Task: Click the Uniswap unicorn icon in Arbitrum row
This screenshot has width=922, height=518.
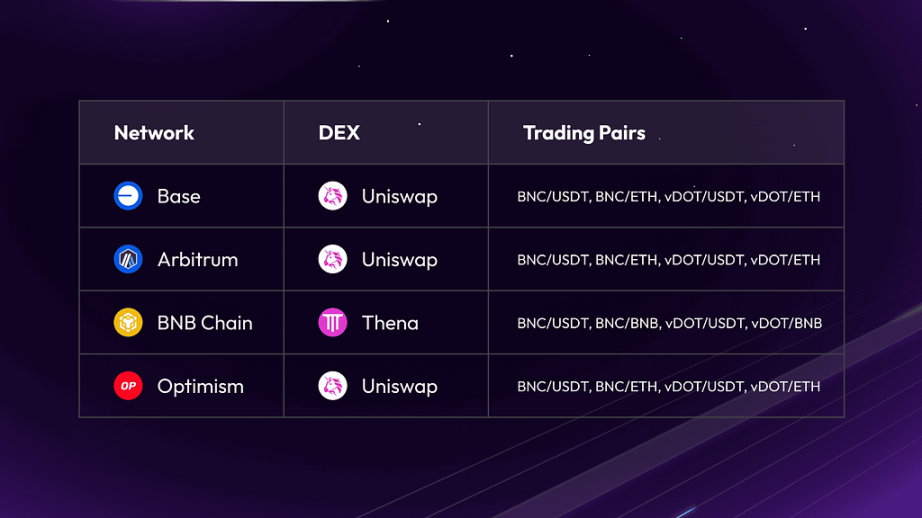Action: [x=333, y=259]
